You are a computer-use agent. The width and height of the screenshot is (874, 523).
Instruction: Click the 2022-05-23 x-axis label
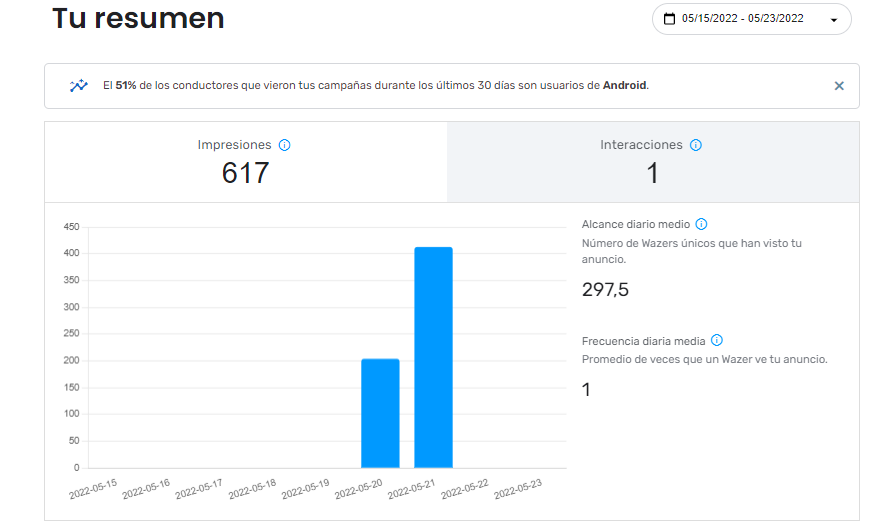pos(518,490)
